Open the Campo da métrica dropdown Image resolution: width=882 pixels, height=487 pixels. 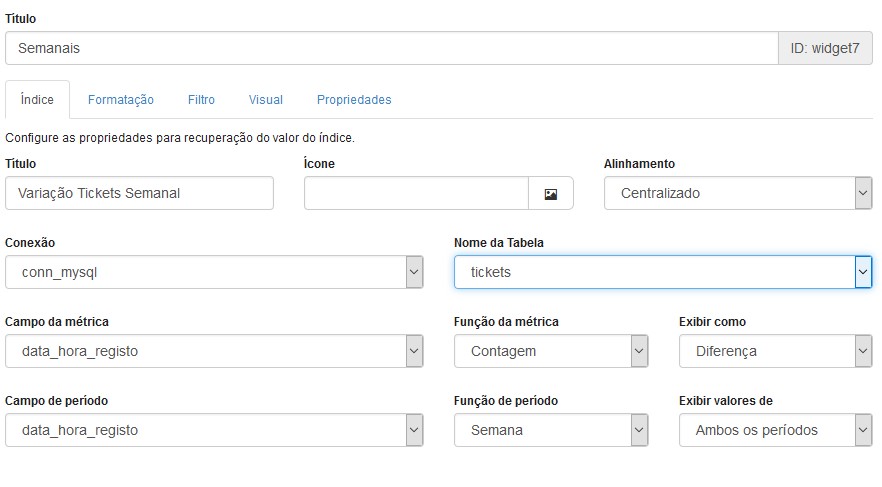click(x=214, y=351)
